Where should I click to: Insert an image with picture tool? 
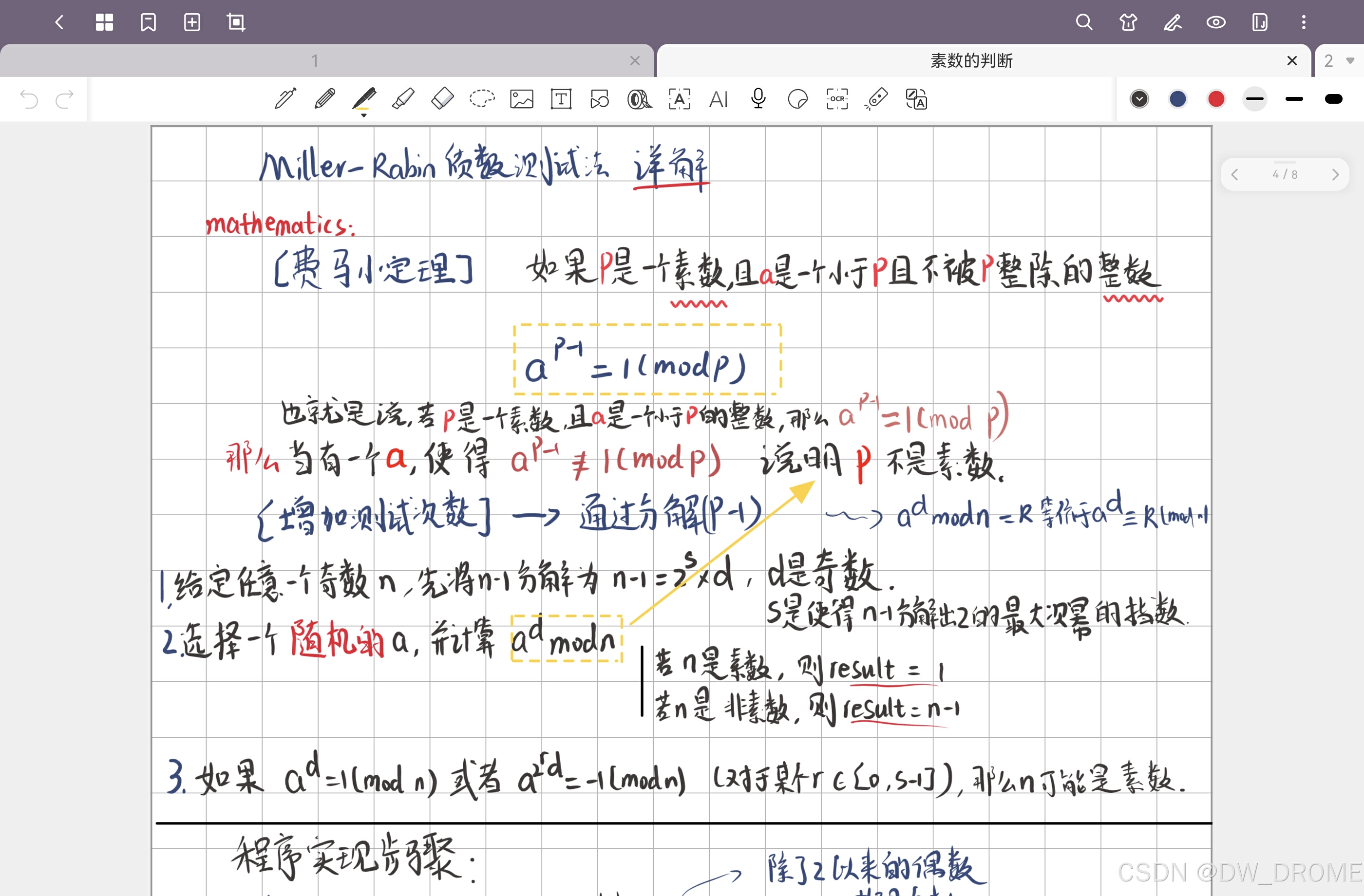522,99
